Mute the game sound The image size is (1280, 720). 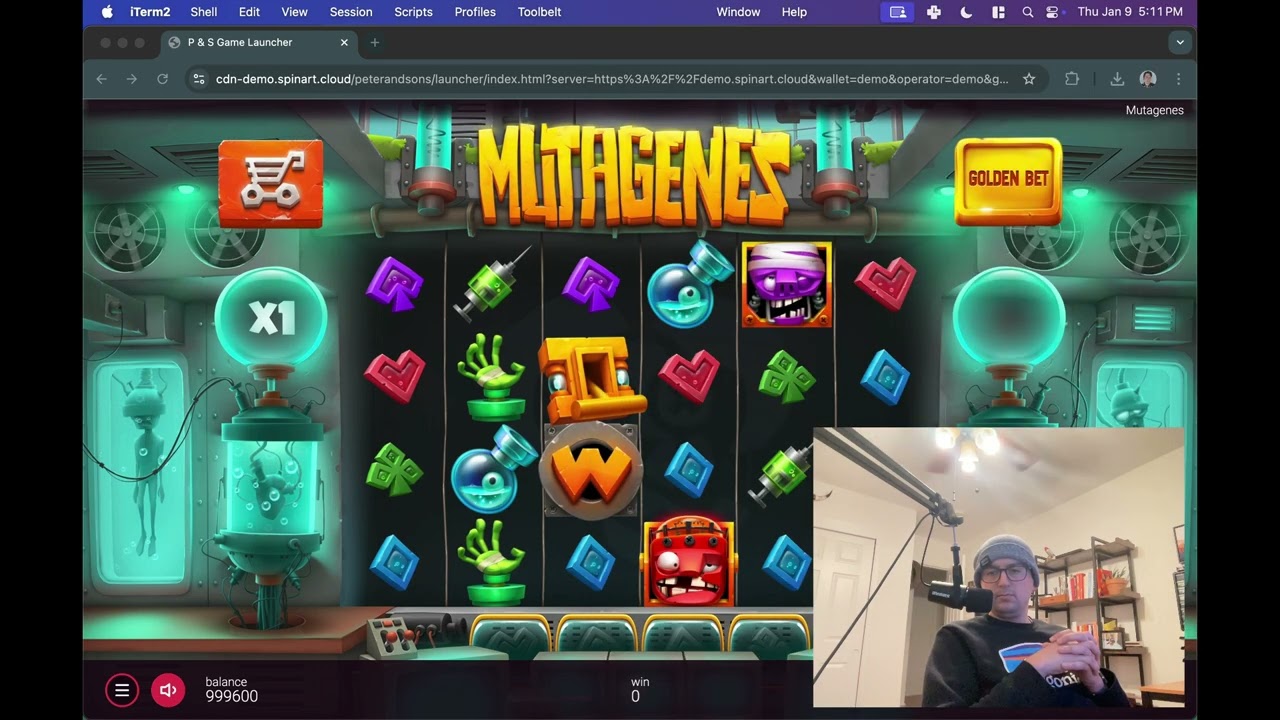pyautogui.click(x=168, y=690)
